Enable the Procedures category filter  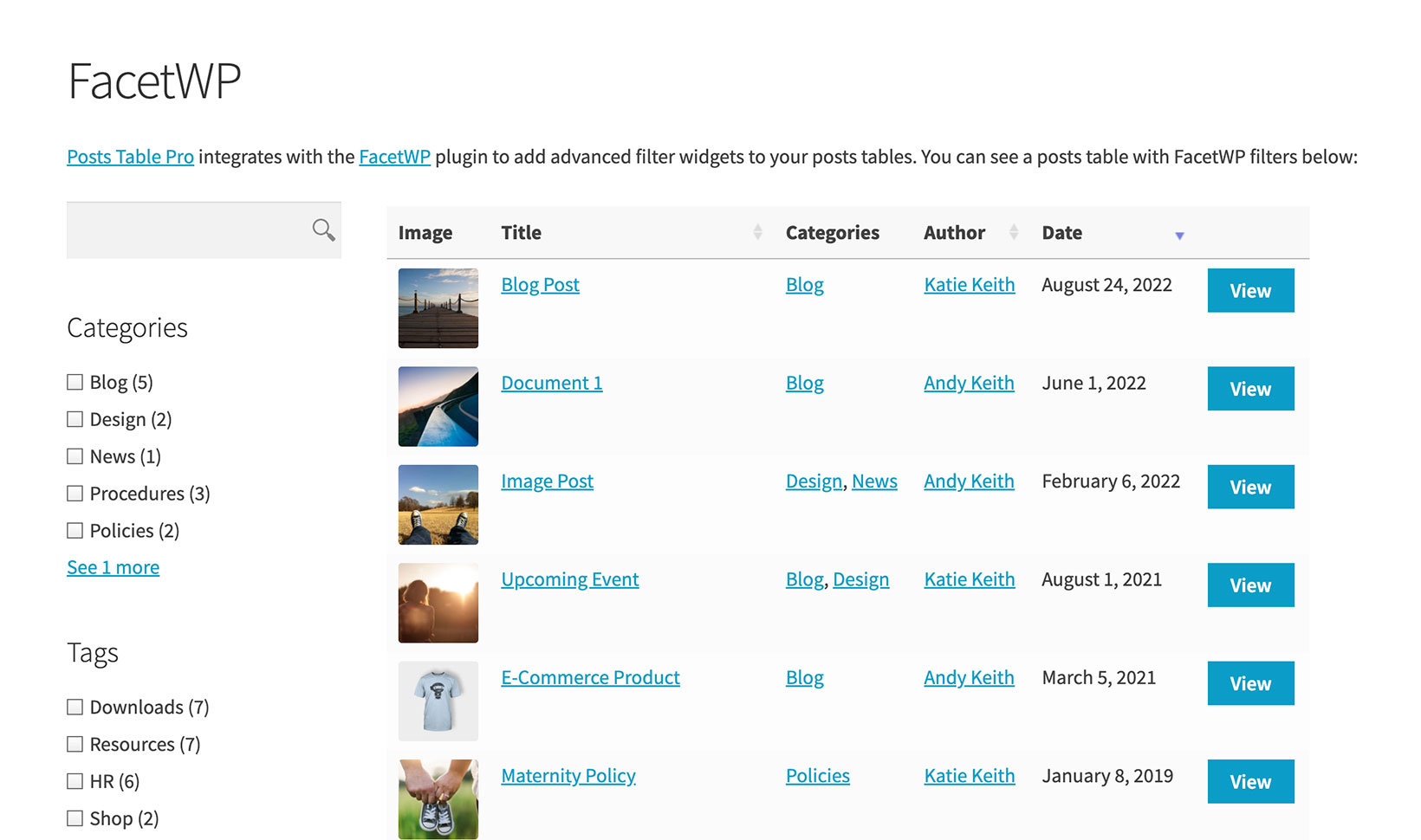(x=75, y=493)
